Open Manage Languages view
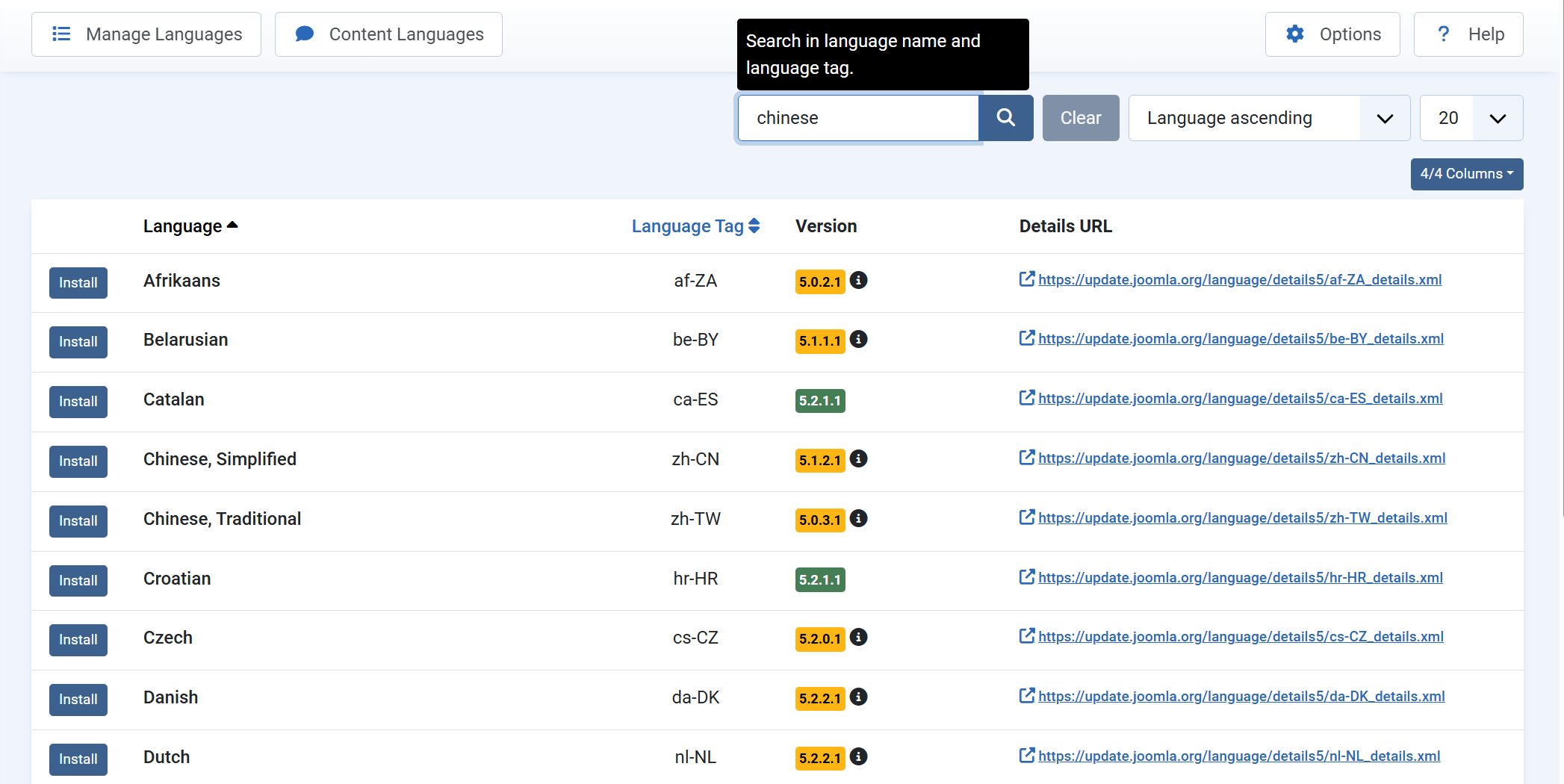Screen dimensions: 1564x784 click(x=146, y=34)
